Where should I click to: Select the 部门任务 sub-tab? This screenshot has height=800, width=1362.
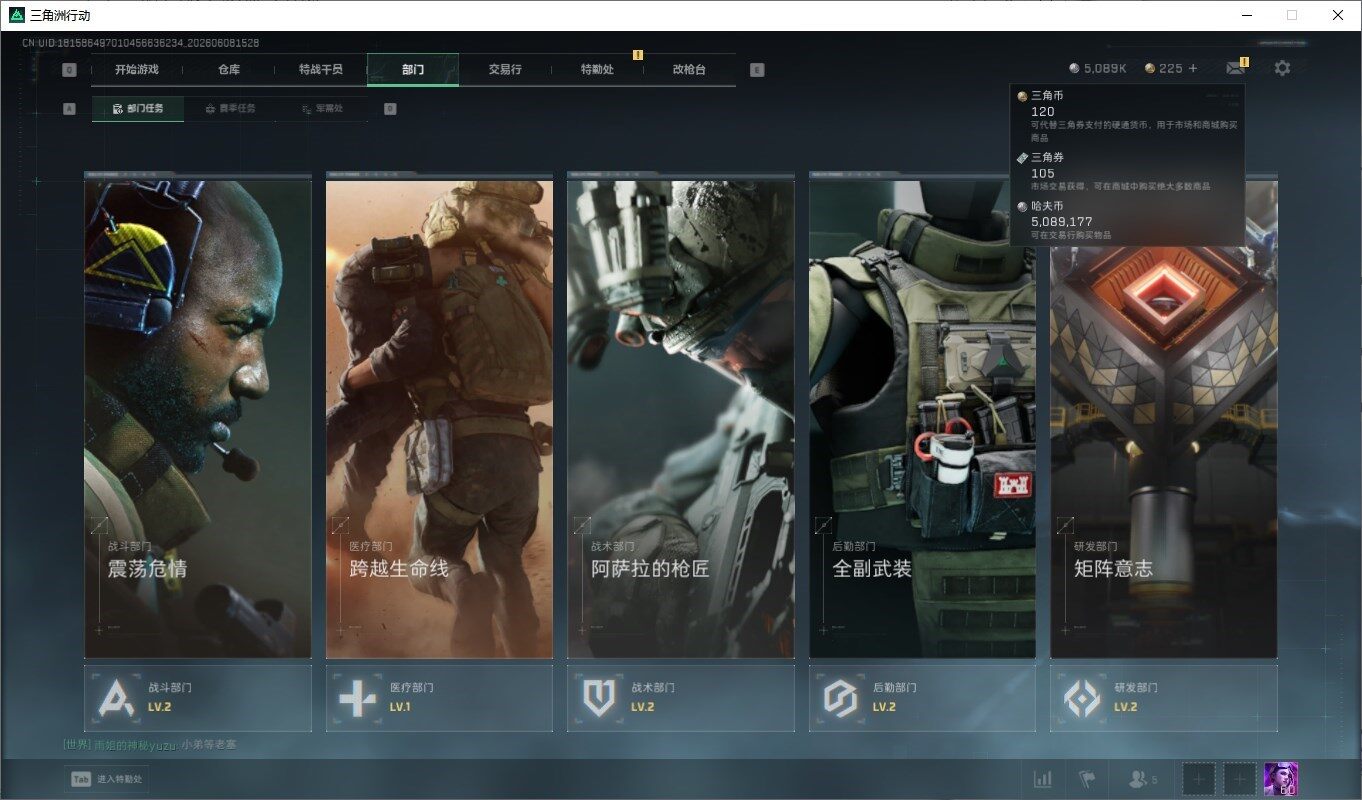coord(138,108)
